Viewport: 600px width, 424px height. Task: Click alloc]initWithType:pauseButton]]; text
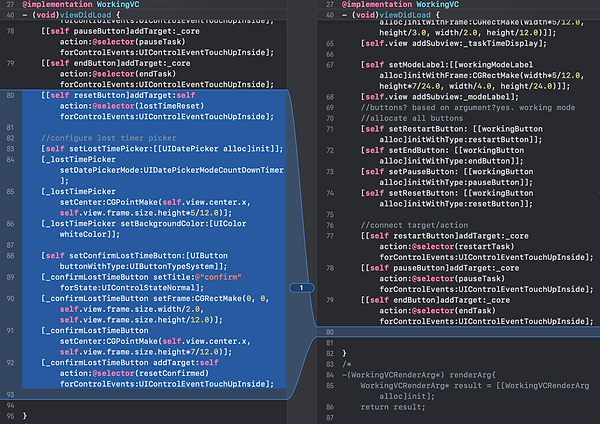coord(456,183)
